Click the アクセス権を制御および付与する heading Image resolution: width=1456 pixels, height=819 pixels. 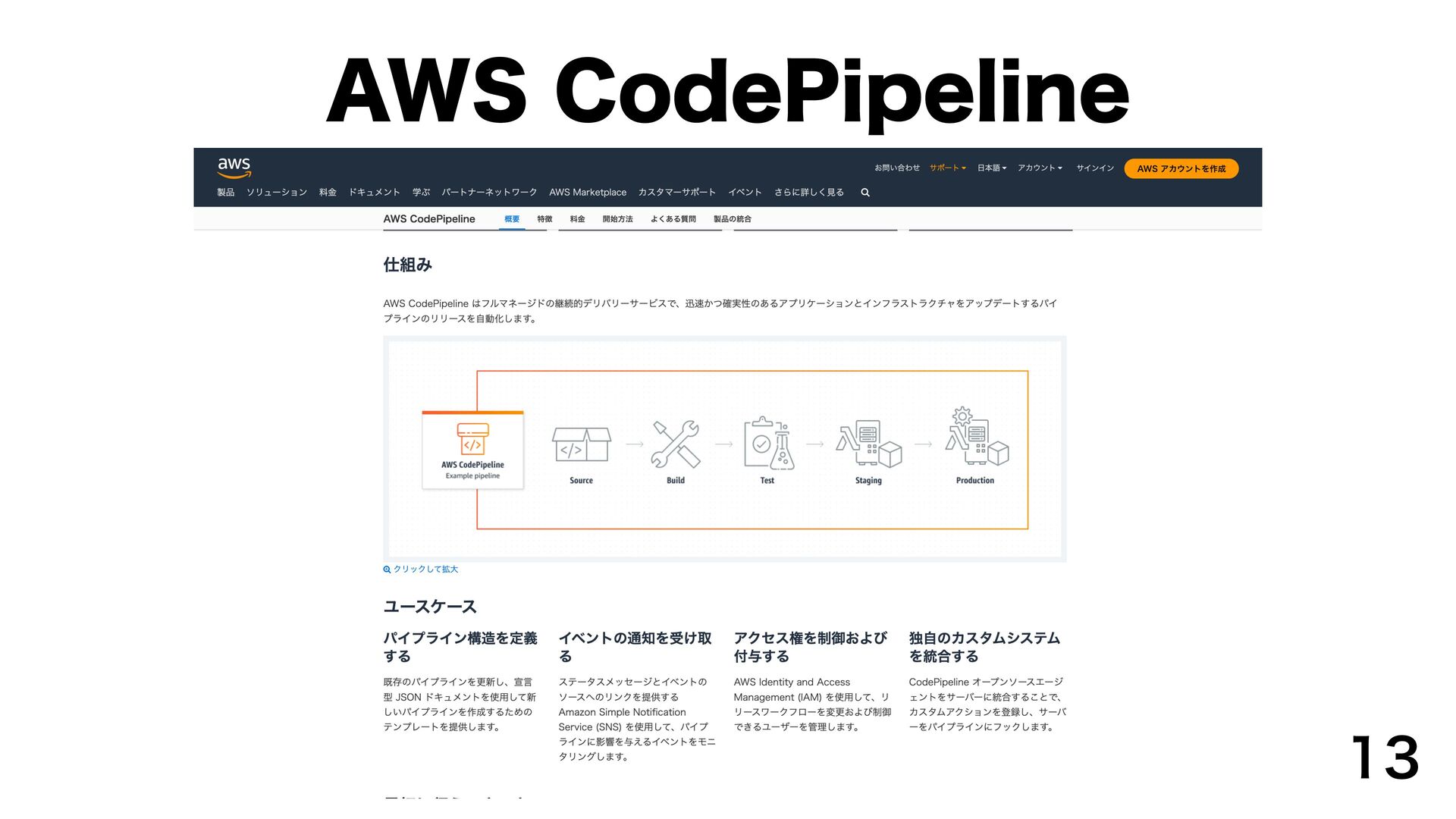(811, 648)
